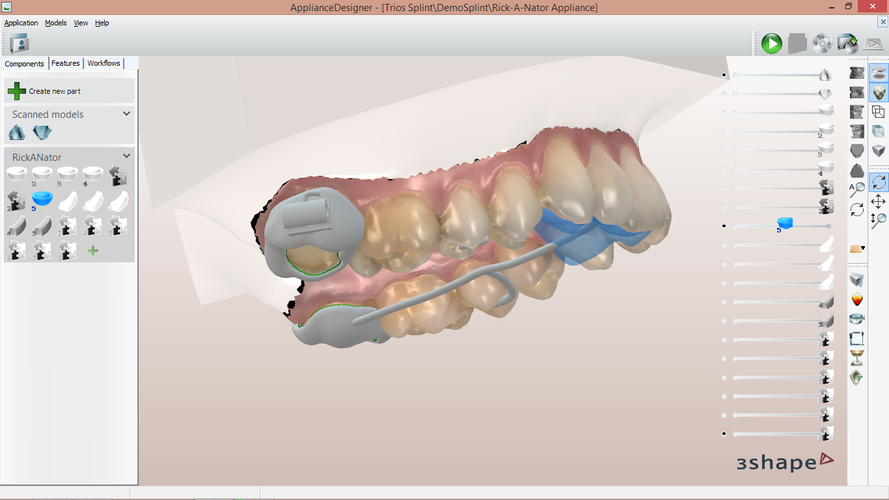Screen dimensions: 889x500
Task: Select the dark shield-shaped view icon
Action: coord(857,151)
